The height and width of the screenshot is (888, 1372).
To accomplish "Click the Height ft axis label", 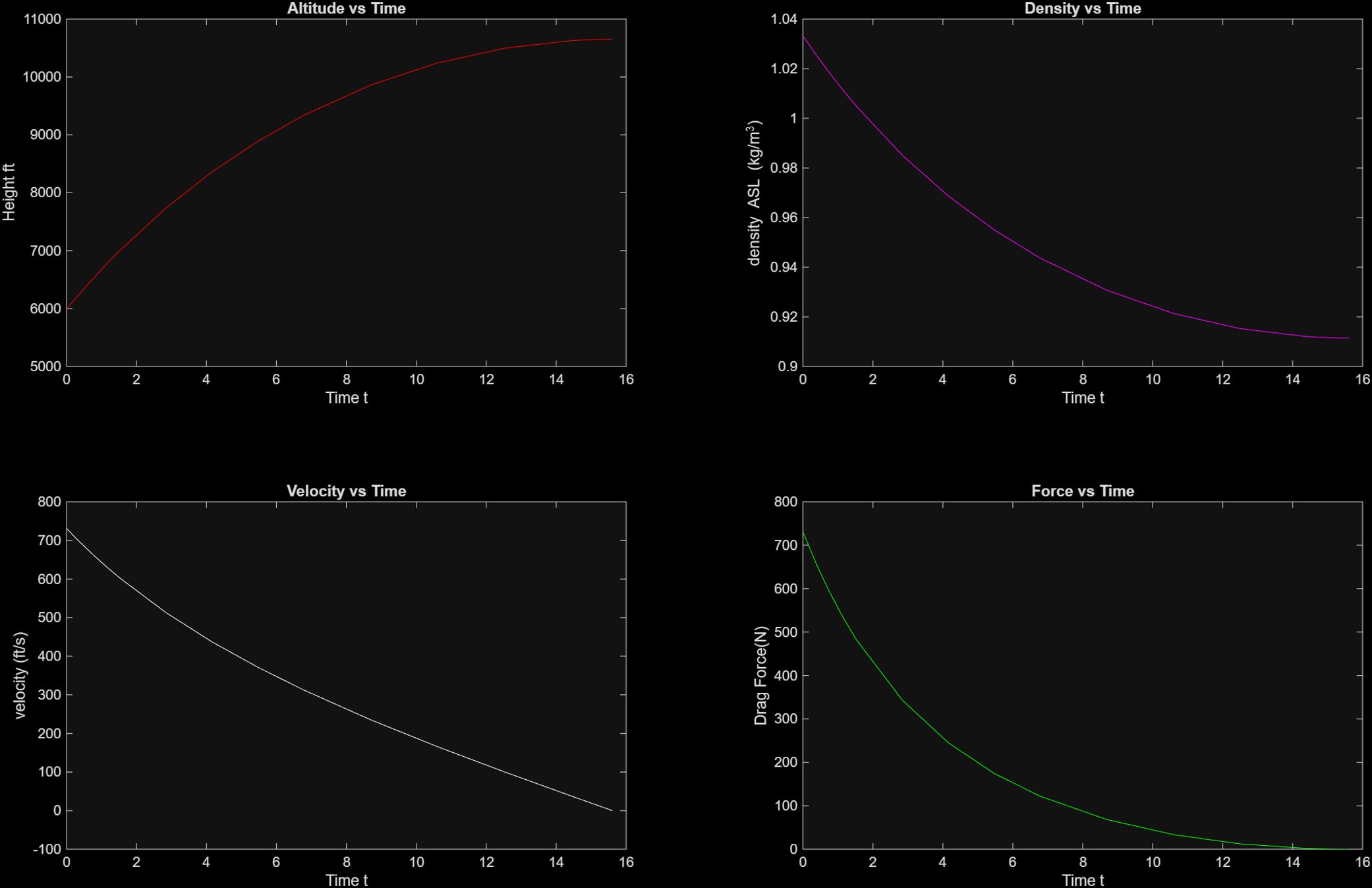I will click(9, 191).
